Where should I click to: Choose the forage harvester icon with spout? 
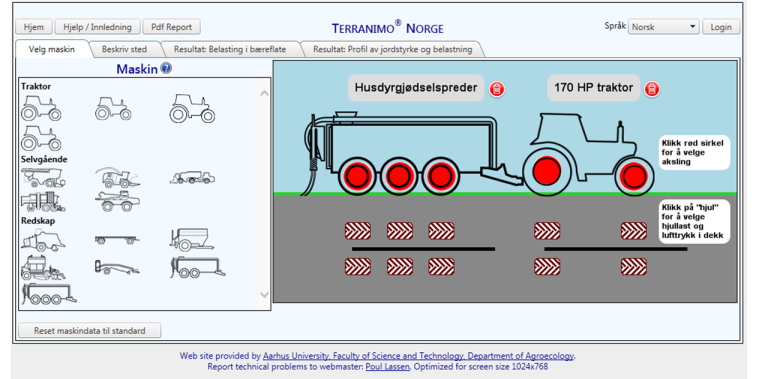point(118,177)
